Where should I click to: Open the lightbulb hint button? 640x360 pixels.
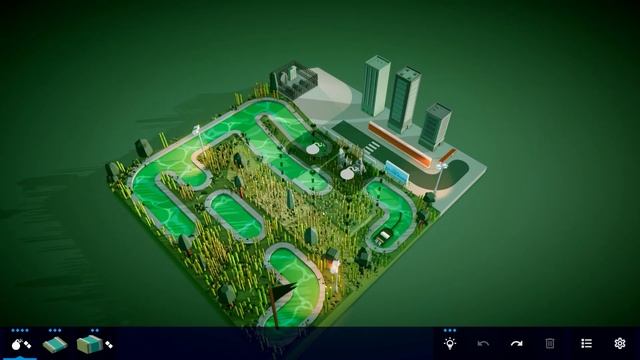pos(449,344)
